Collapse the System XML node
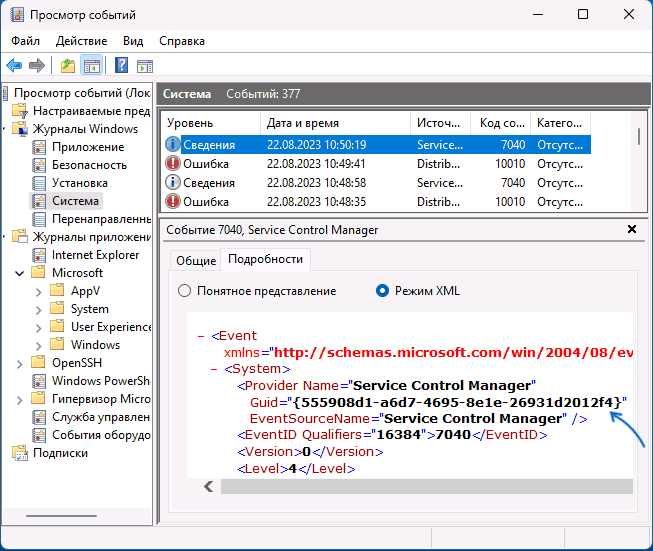This screenshot has width=653, height=551. tap(214, 369)
